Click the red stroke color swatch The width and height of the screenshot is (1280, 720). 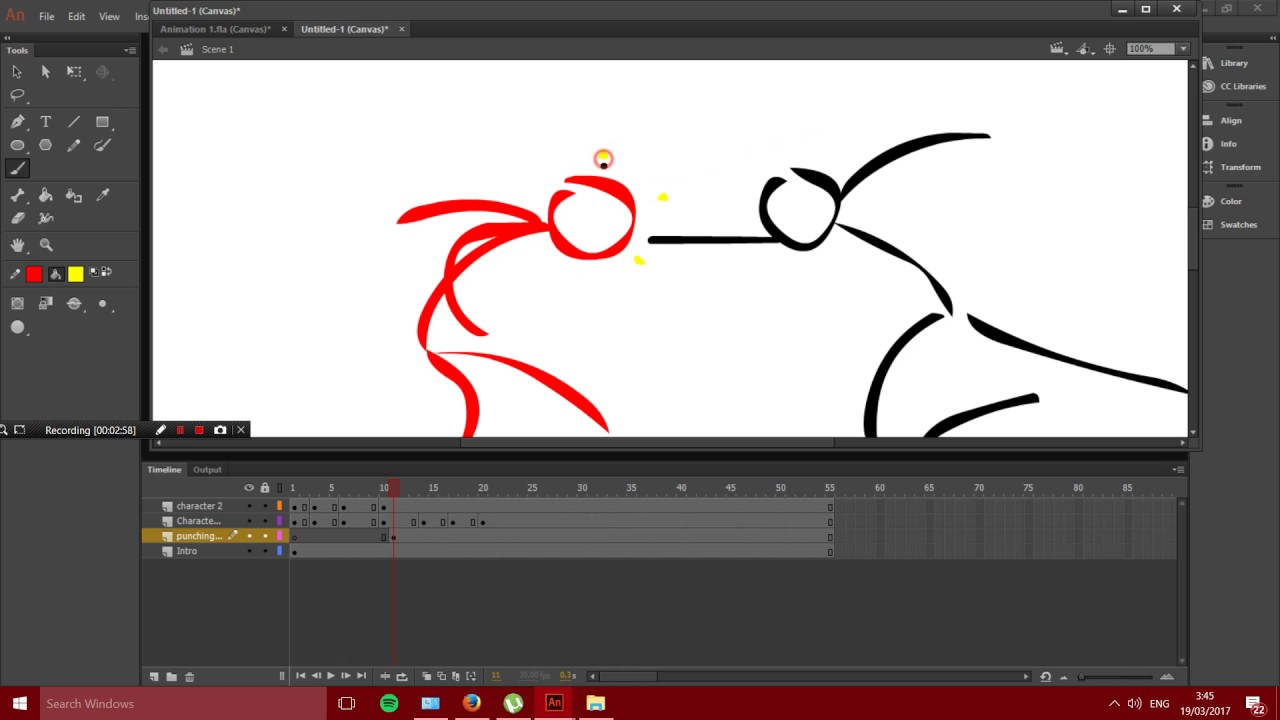[x=34, y=274]
